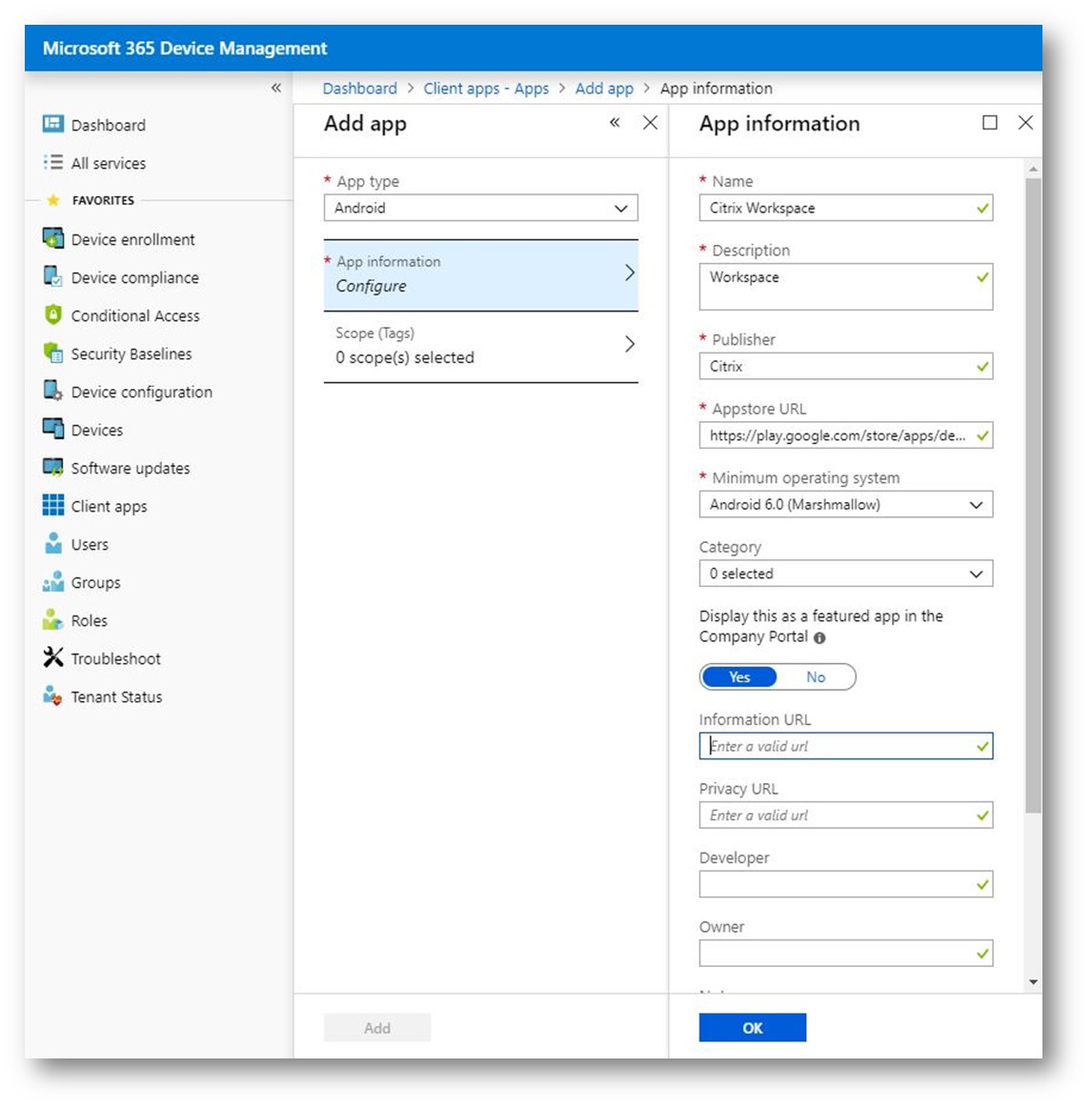Click the Device compliance icon
The width and height of the screenshot is (1092, 1108).
[53, 276]
